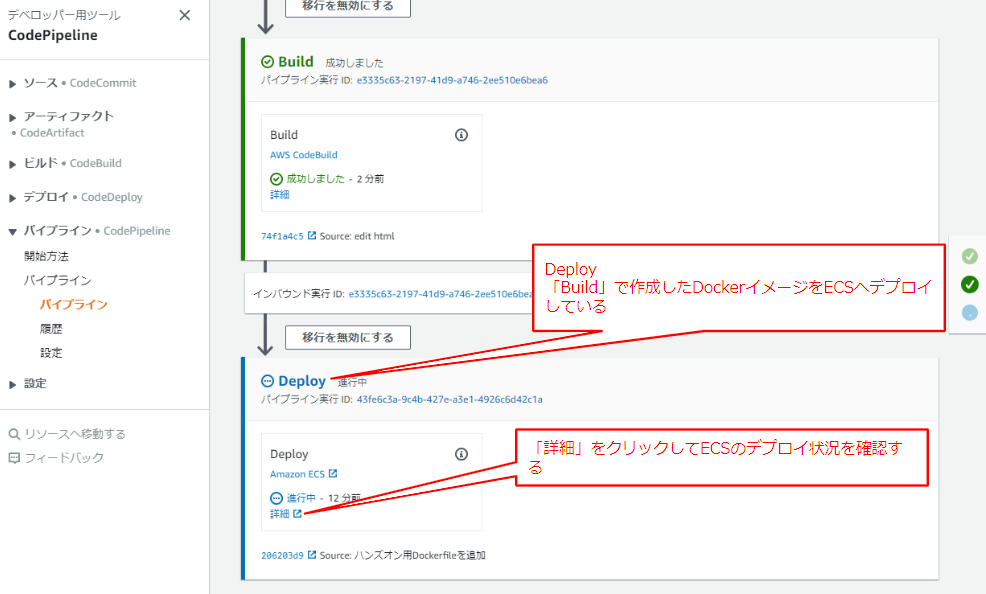Screen dimensions: 986x594
Task: Open the Deploy stage pipeline execution ID link
Action: (x=450, y=399)
